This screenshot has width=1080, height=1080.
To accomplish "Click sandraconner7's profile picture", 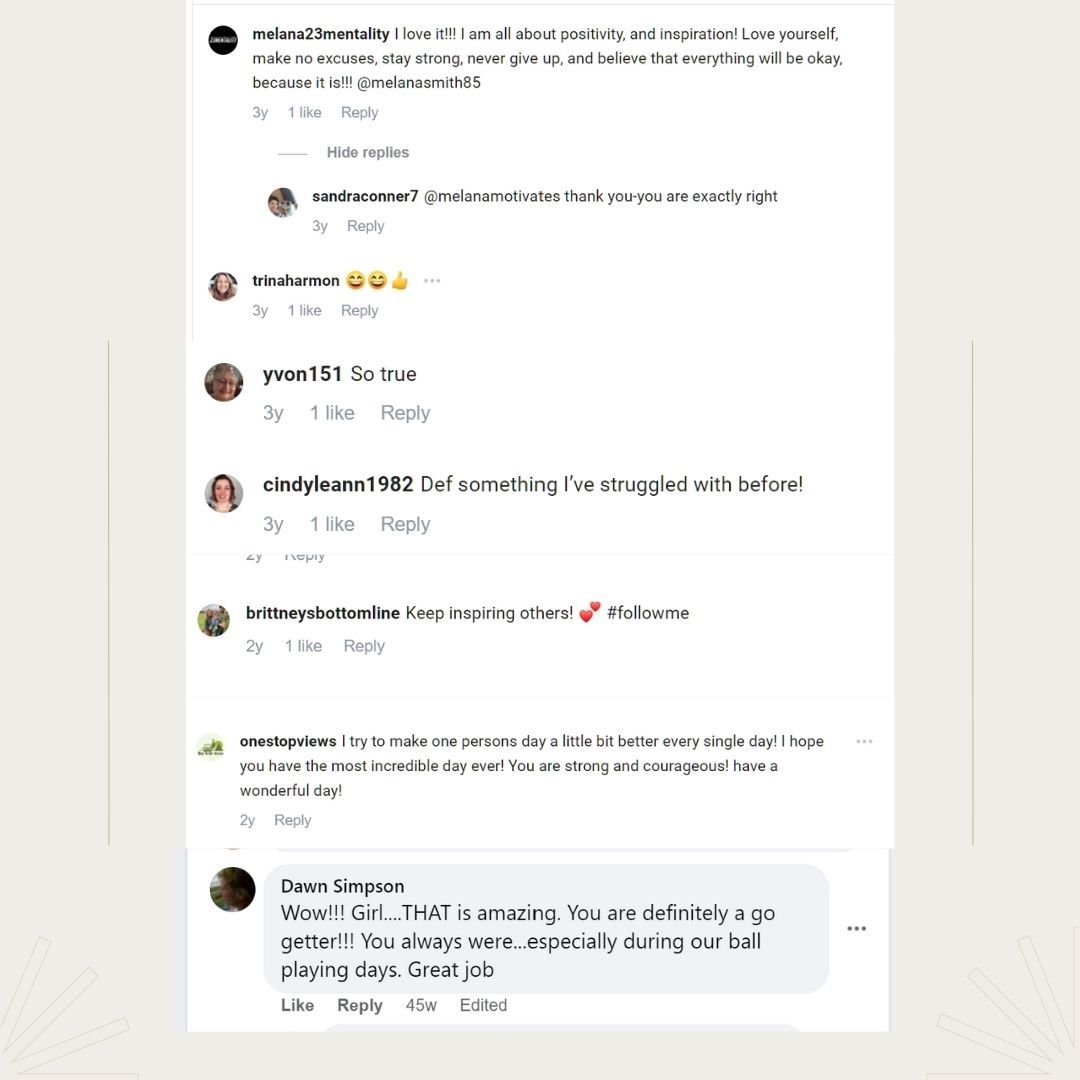I will pos(283,202).
